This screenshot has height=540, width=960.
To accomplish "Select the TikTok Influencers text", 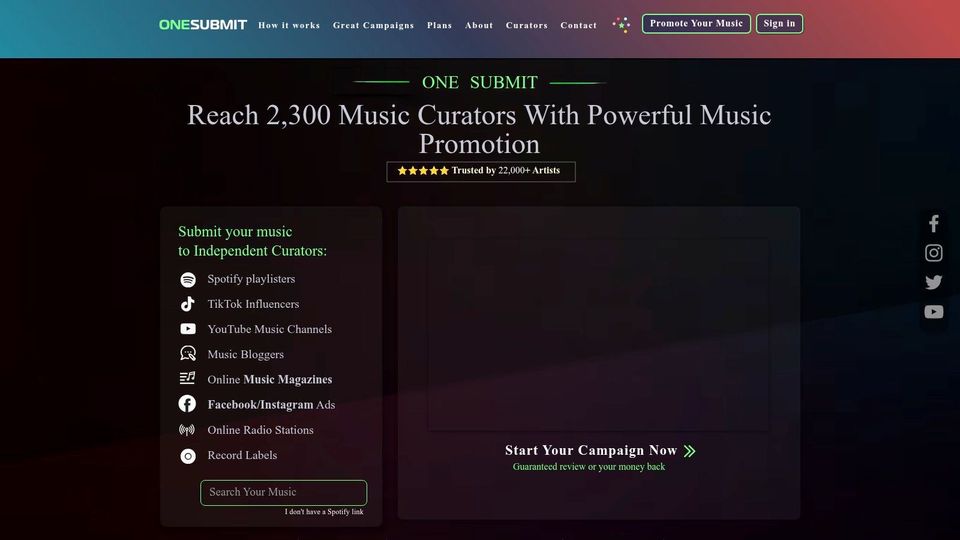I will (253, 304).
